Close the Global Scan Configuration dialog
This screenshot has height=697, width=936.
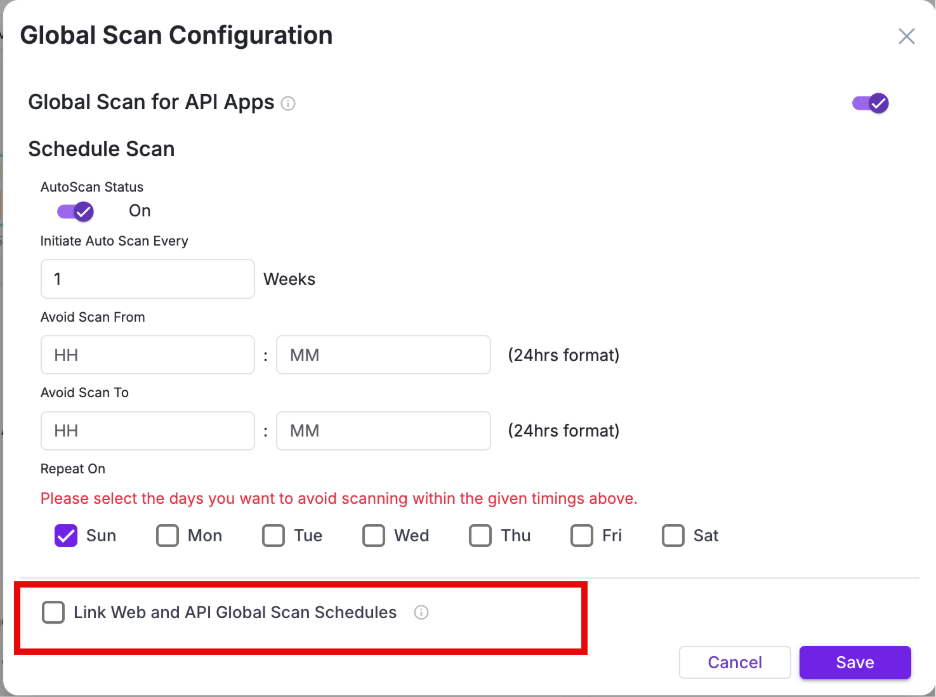[906, 37]
